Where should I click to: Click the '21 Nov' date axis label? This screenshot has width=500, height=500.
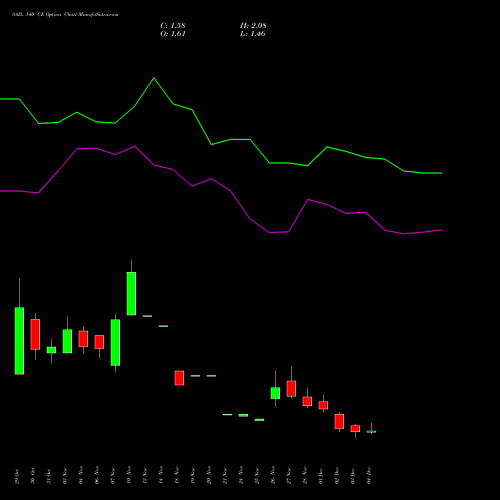[x=225, y=476]
